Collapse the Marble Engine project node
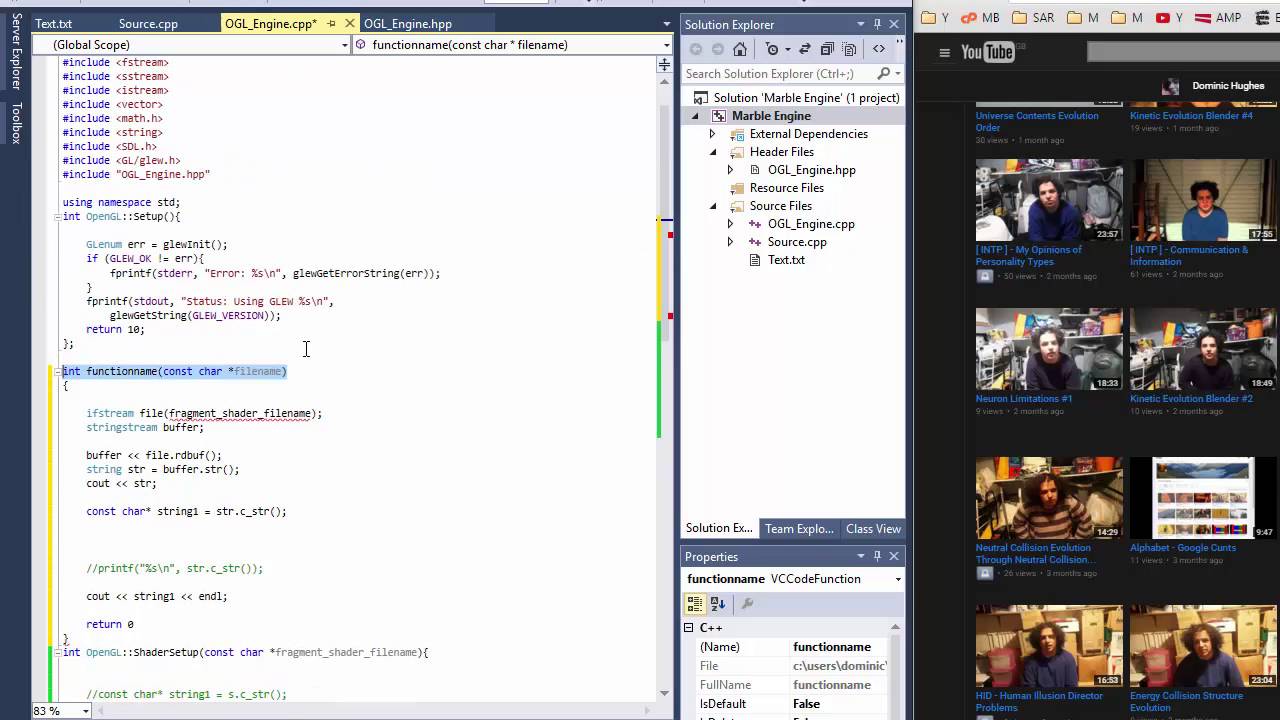The height and width of the screenshot is (720, 1280). click(x=696, y=116)
